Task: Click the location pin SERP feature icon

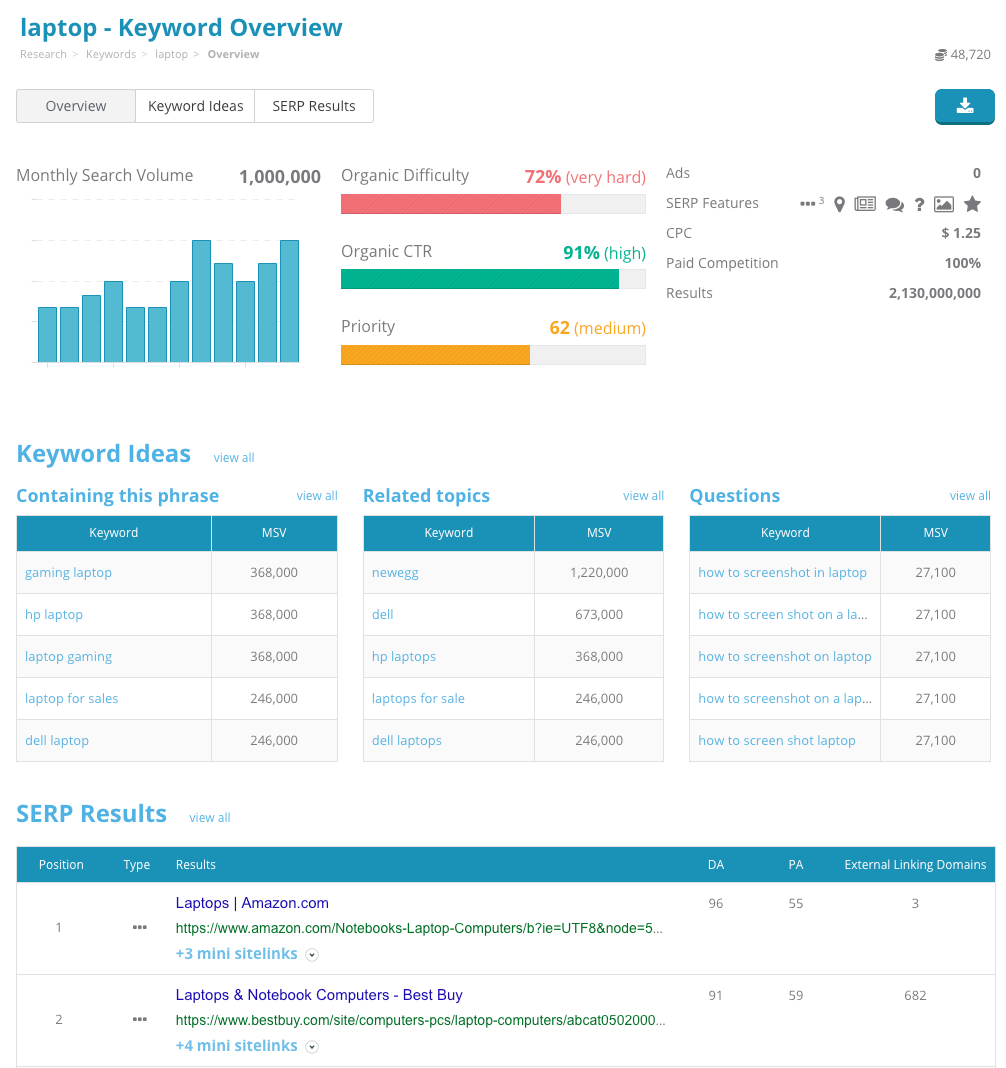Action: pyautogui.click(x=839, y=203)
